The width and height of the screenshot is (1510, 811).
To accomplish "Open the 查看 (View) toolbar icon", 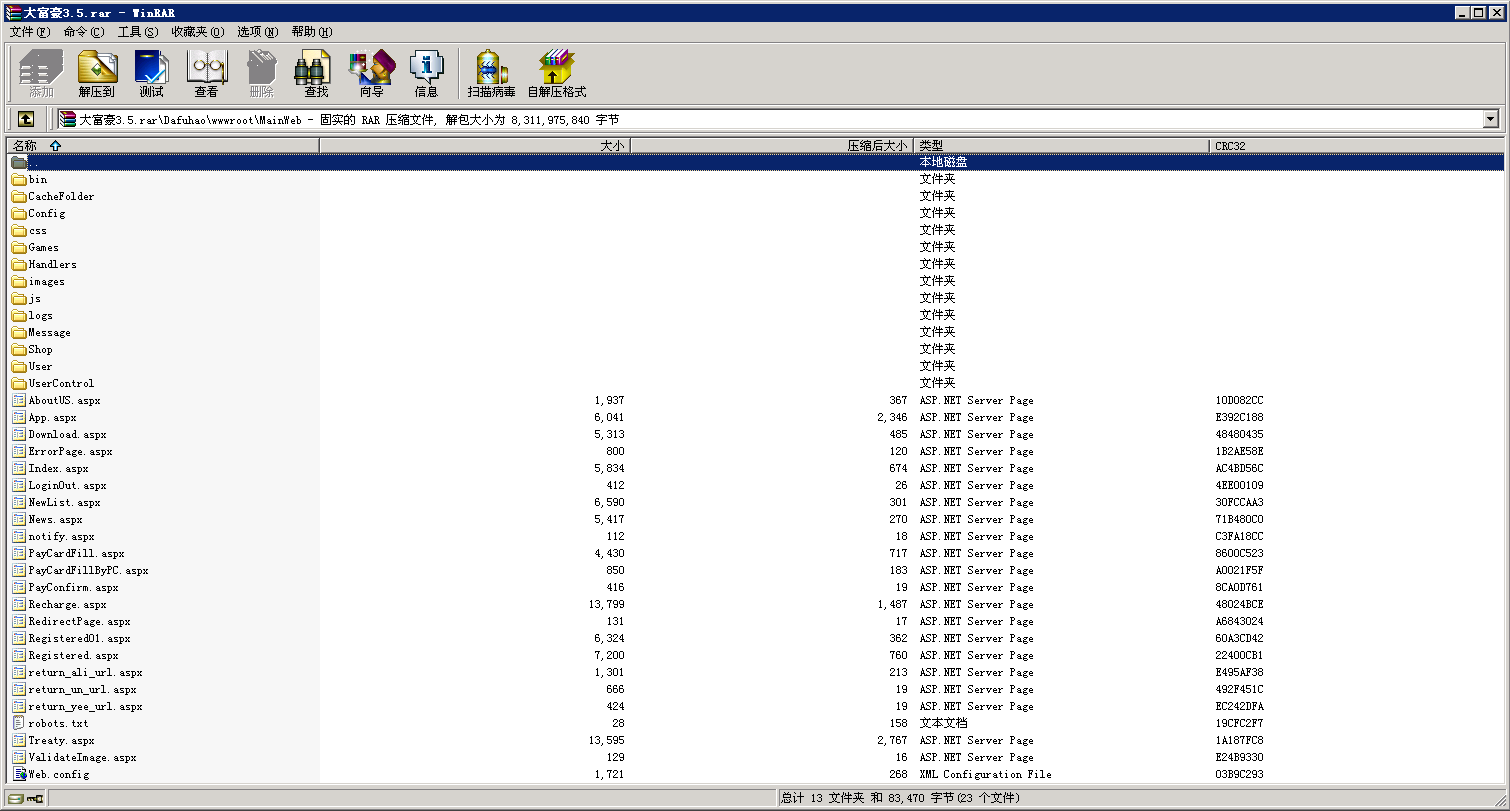I will pos(206,73).
